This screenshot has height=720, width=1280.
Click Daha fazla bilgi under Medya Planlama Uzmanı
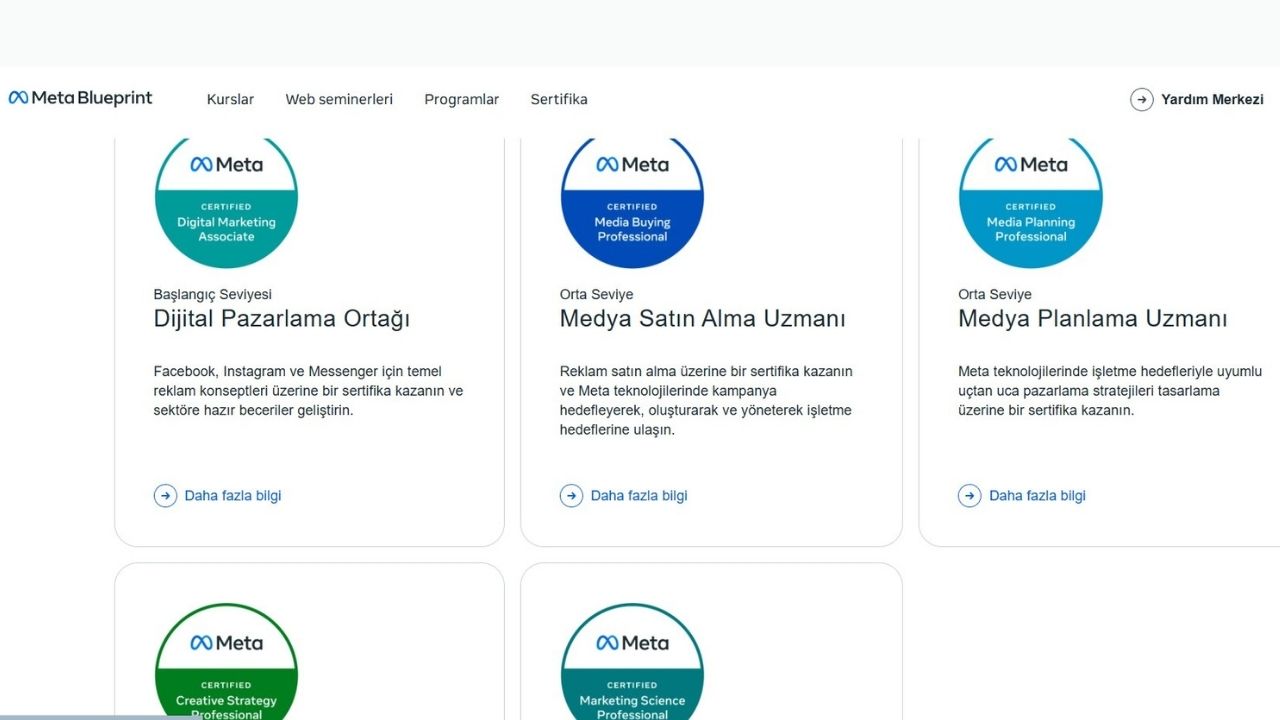1036,495
